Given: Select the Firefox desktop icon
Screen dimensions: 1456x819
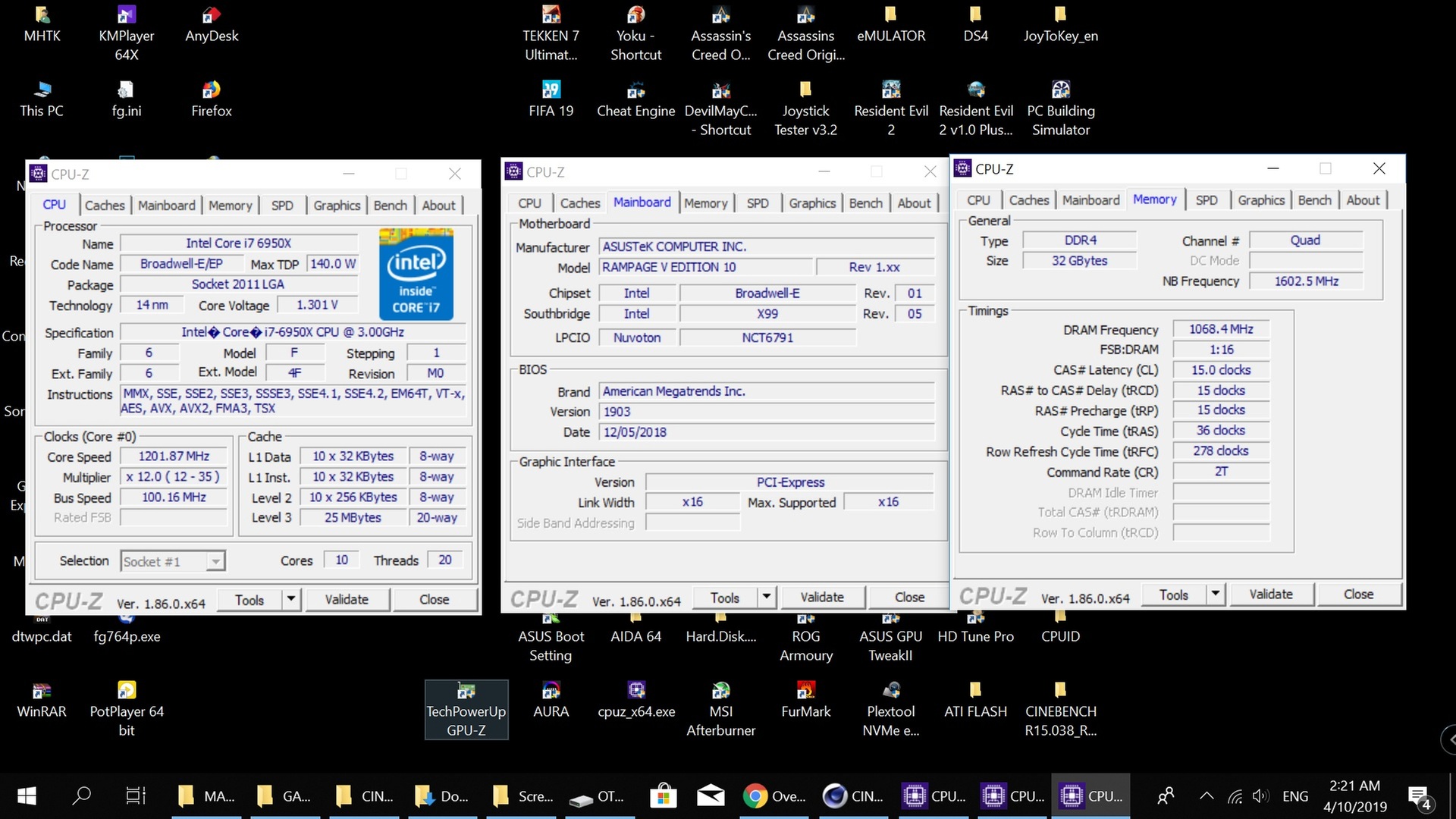Looking at the screenshot, I should pos(212,100).
